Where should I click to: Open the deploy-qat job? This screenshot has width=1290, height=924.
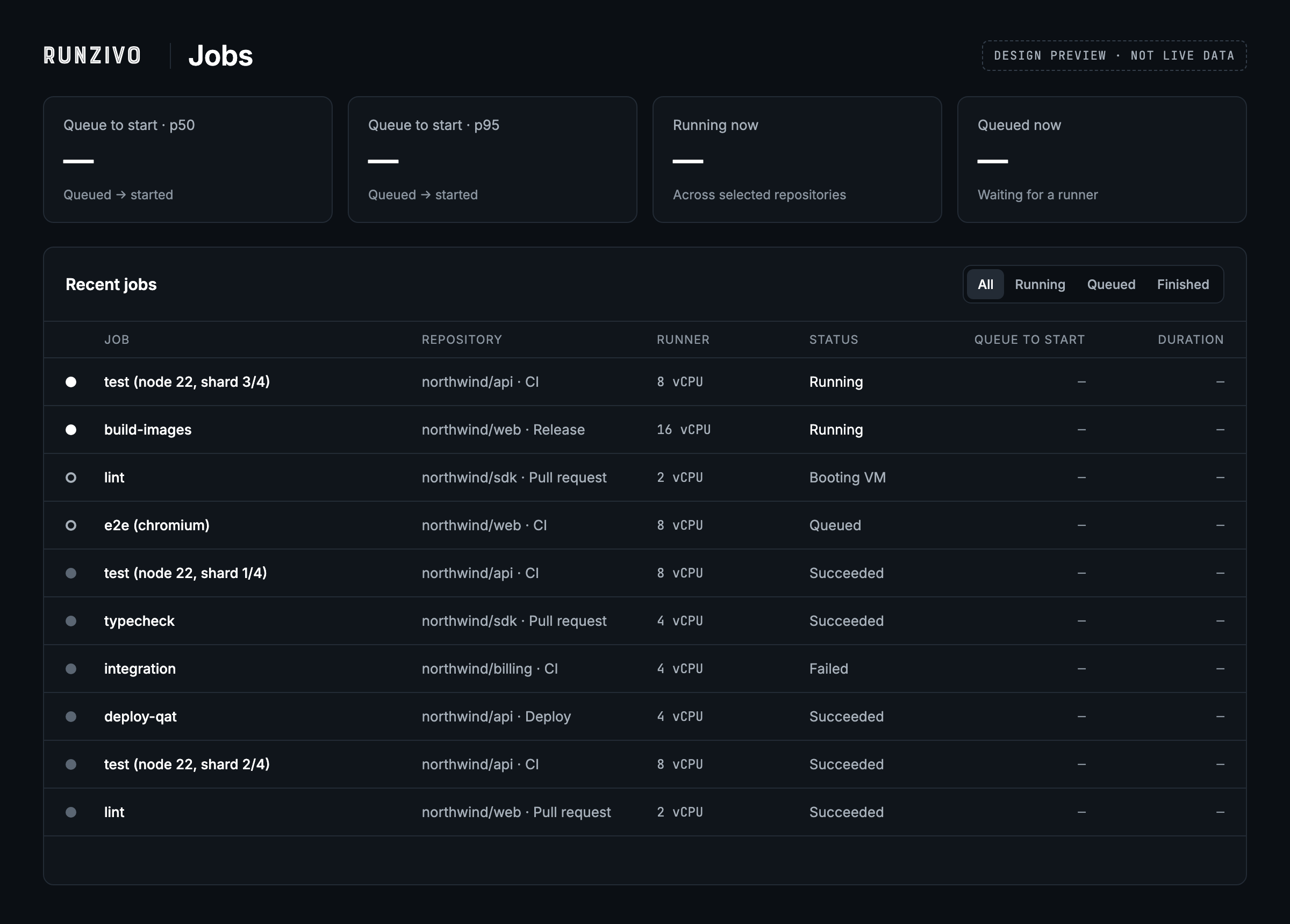pos(140,716)
